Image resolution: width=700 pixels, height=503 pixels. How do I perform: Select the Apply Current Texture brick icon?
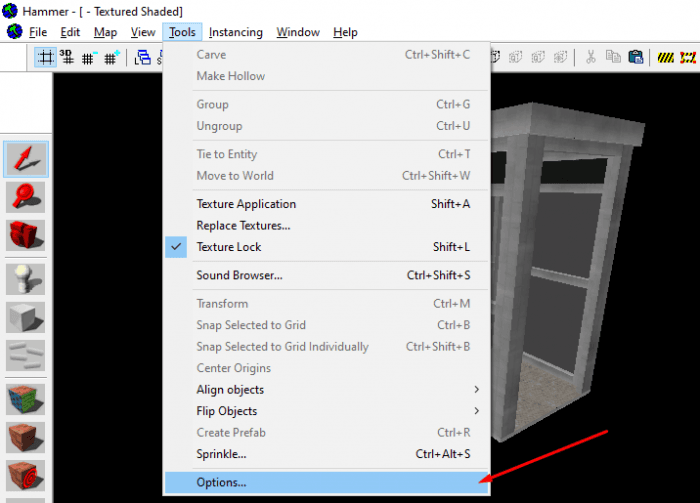[x=25, y=437]
